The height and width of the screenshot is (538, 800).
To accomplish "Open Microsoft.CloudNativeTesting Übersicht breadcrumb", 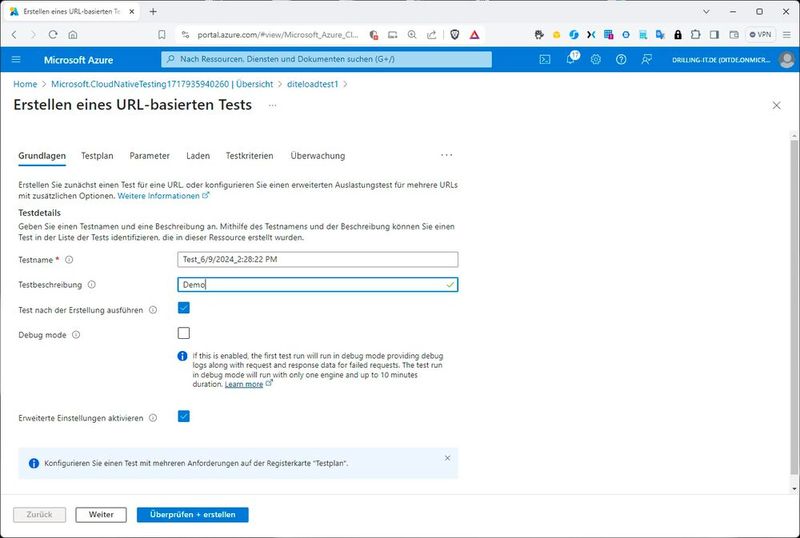I will coord(162,84).
